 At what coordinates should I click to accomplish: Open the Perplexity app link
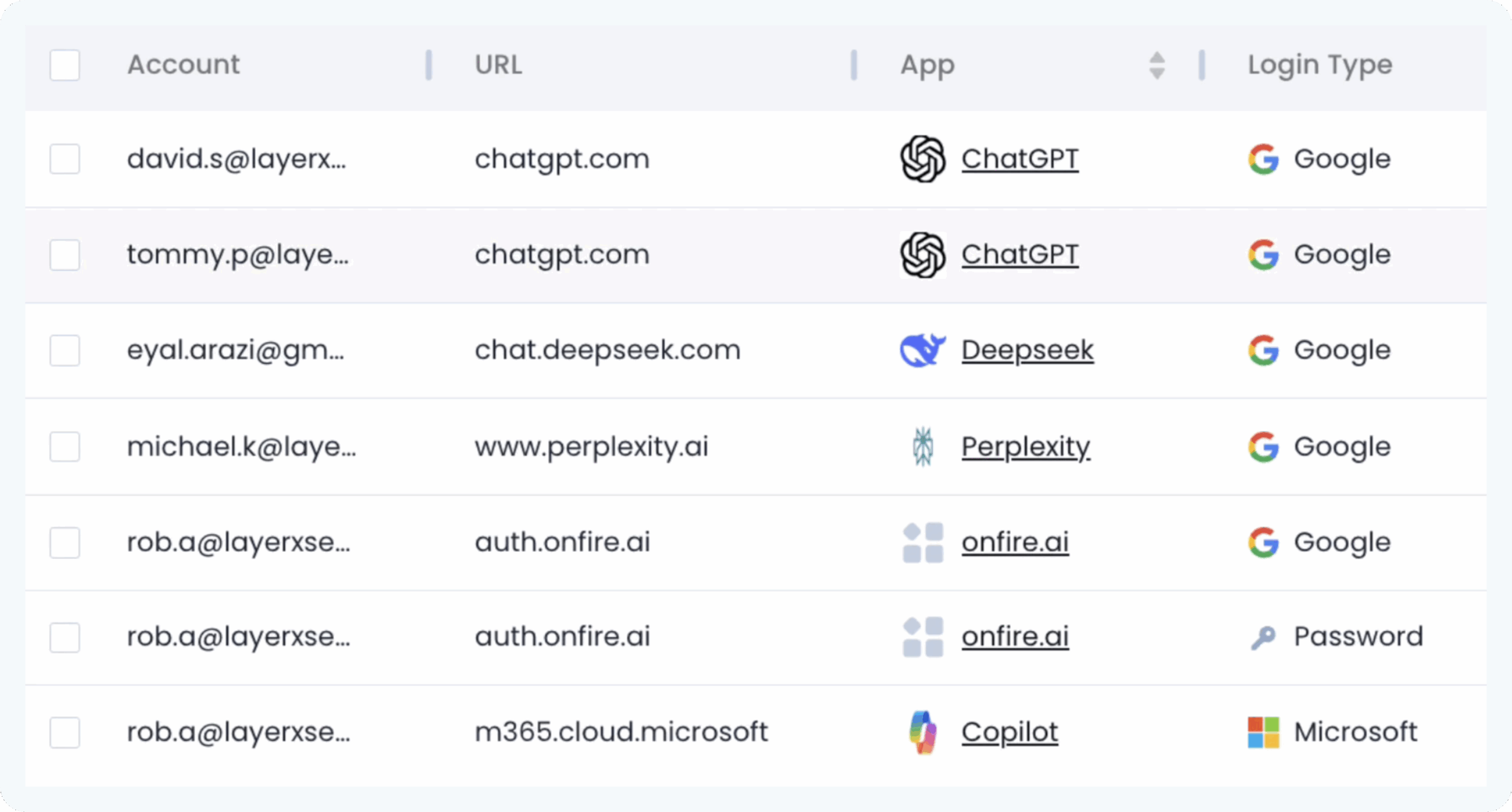(1026, 447)
